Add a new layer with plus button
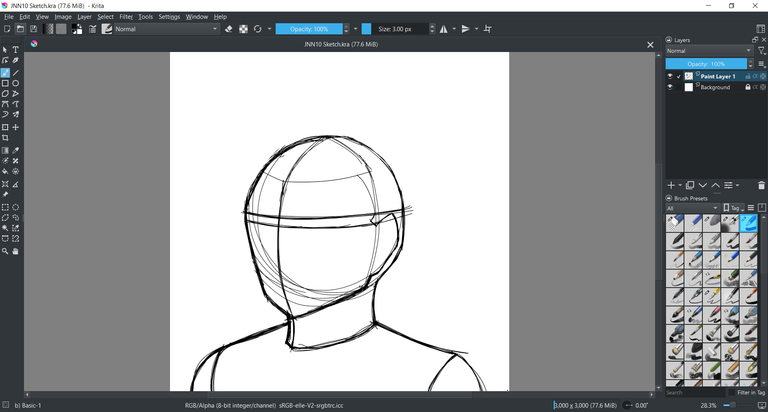The width and height of the screenshot is (768, 412). click(x=671, y=185)
